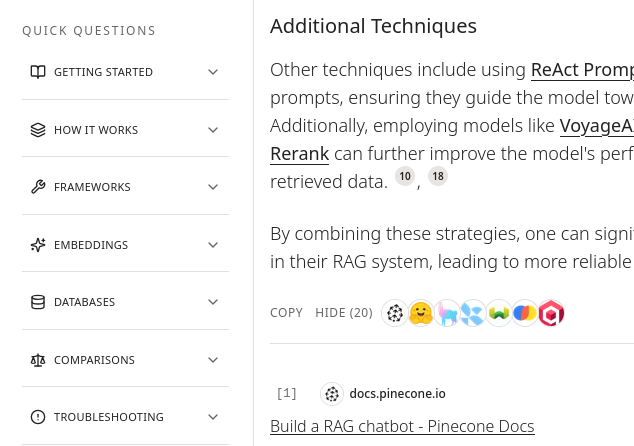Click the Pinecone source icon beside Hide
Image resolution: width=634 pixels, height=446 pixels.
pyautogui.click(x=395, y=314)
